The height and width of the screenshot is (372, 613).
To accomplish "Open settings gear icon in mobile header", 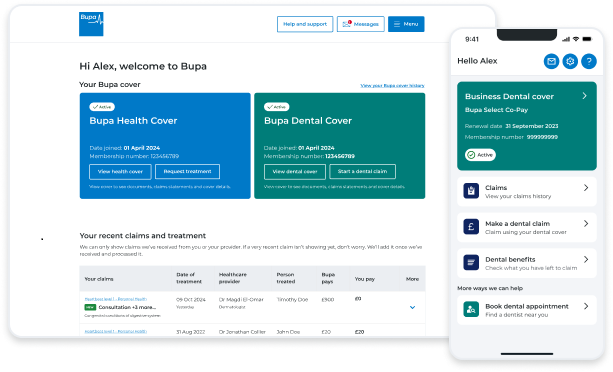I will click(570, 61).
